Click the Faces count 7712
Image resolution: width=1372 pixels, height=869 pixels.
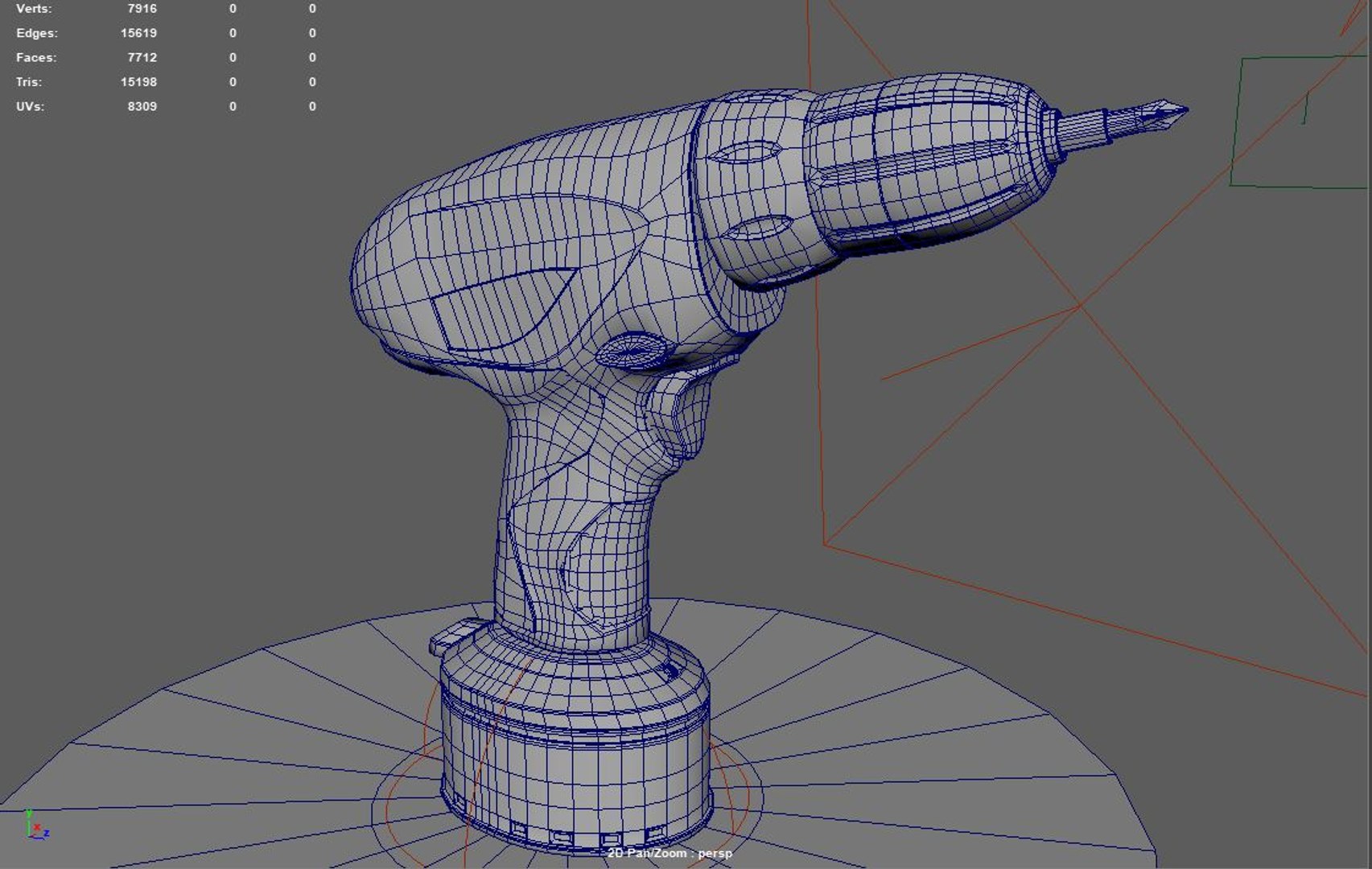[x=142, y=57]
